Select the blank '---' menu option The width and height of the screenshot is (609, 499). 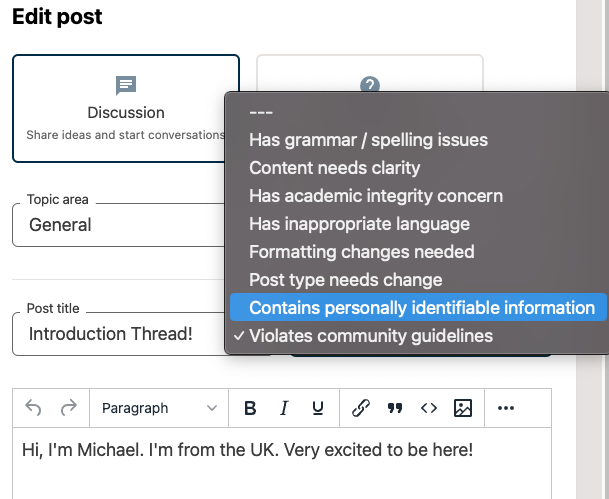(x=261, y=112)
